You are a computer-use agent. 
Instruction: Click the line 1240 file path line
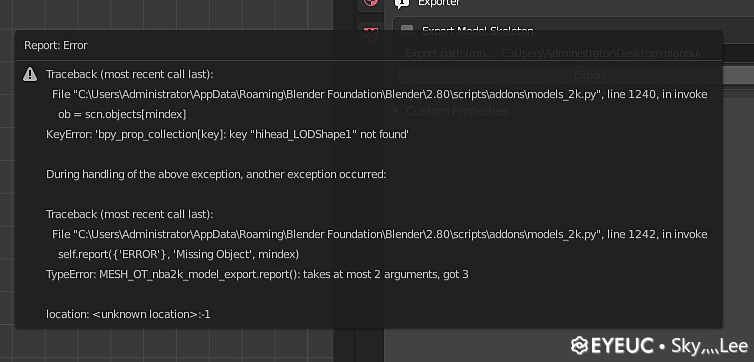click(x=379, y=94)
